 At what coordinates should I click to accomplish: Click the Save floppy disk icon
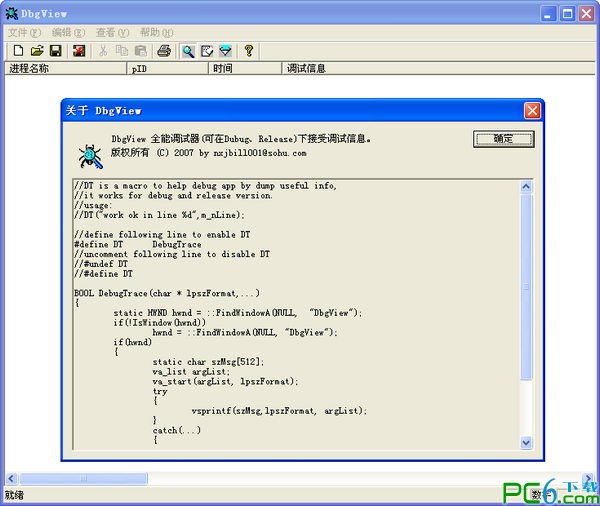click(56, 51)
